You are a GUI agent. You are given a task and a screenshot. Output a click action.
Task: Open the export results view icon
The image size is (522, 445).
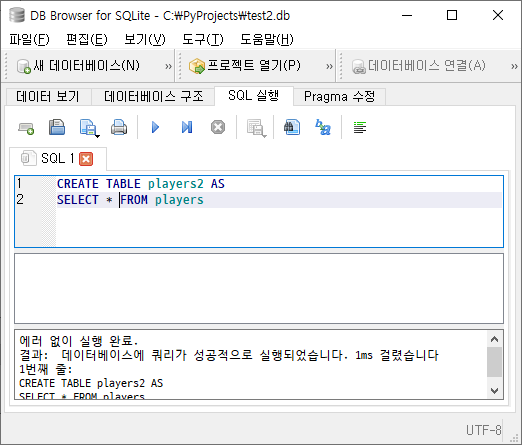coord(256,128)
